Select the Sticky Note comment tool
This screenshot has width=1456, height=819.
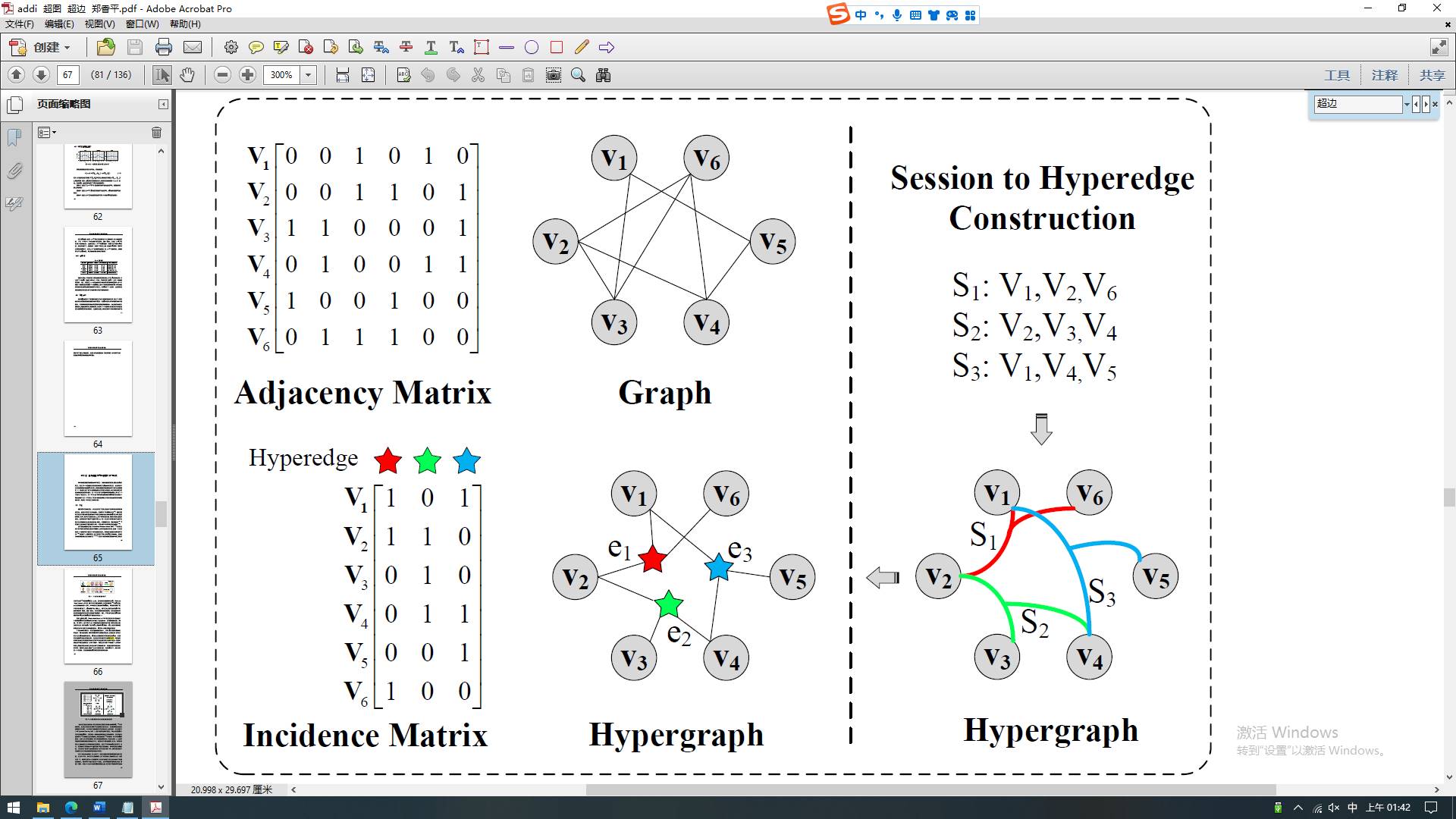256,47
